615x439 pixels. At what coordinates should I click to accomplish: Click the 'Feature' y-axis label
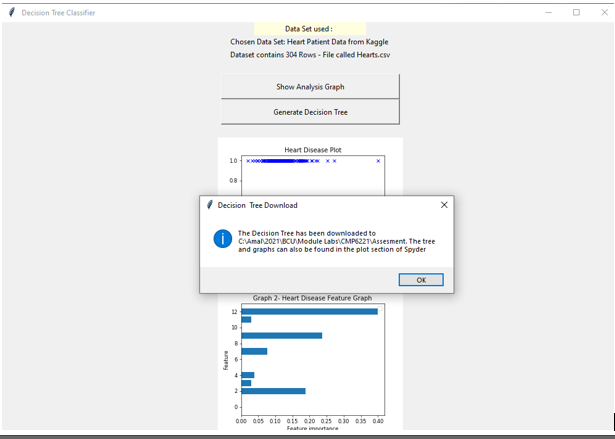pyautogui.click(x=226, y=360)
